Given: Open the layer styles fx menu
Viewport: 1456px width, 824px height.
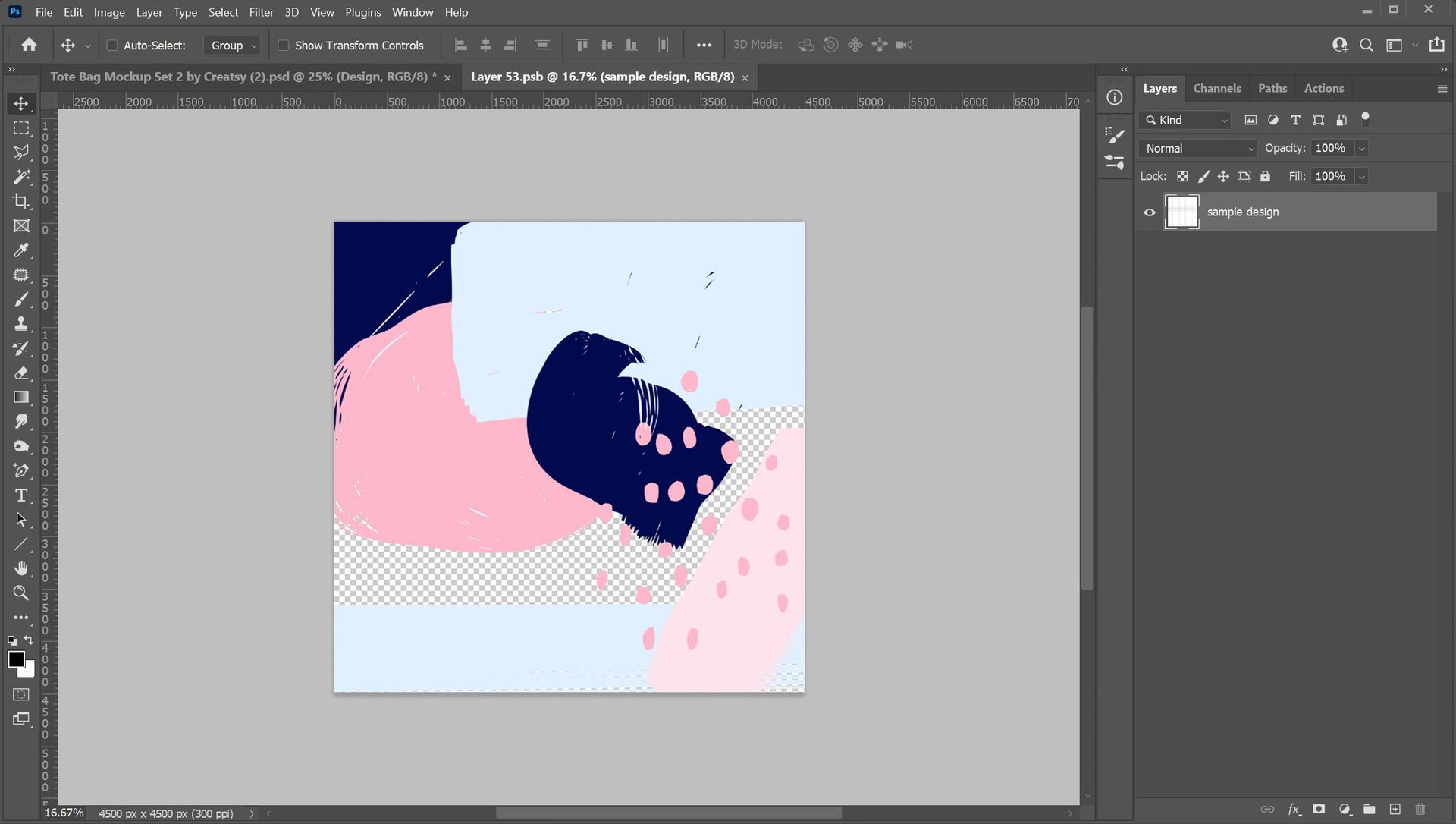Looking at the screenshot, I should 1294,810.
